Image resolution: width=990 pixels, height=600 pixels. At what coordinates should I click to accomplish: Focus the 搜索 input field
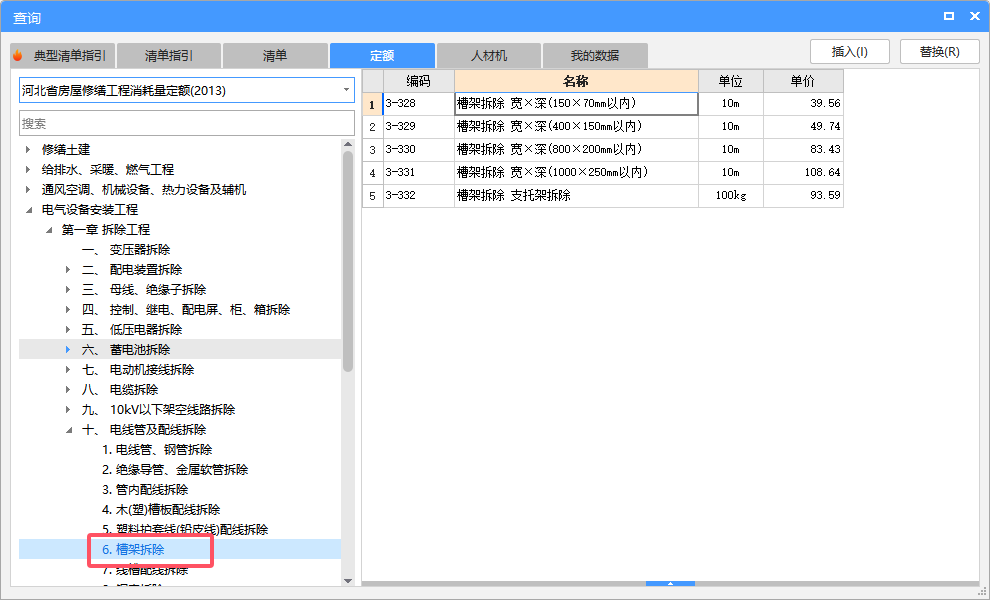(x=187, y=123)
